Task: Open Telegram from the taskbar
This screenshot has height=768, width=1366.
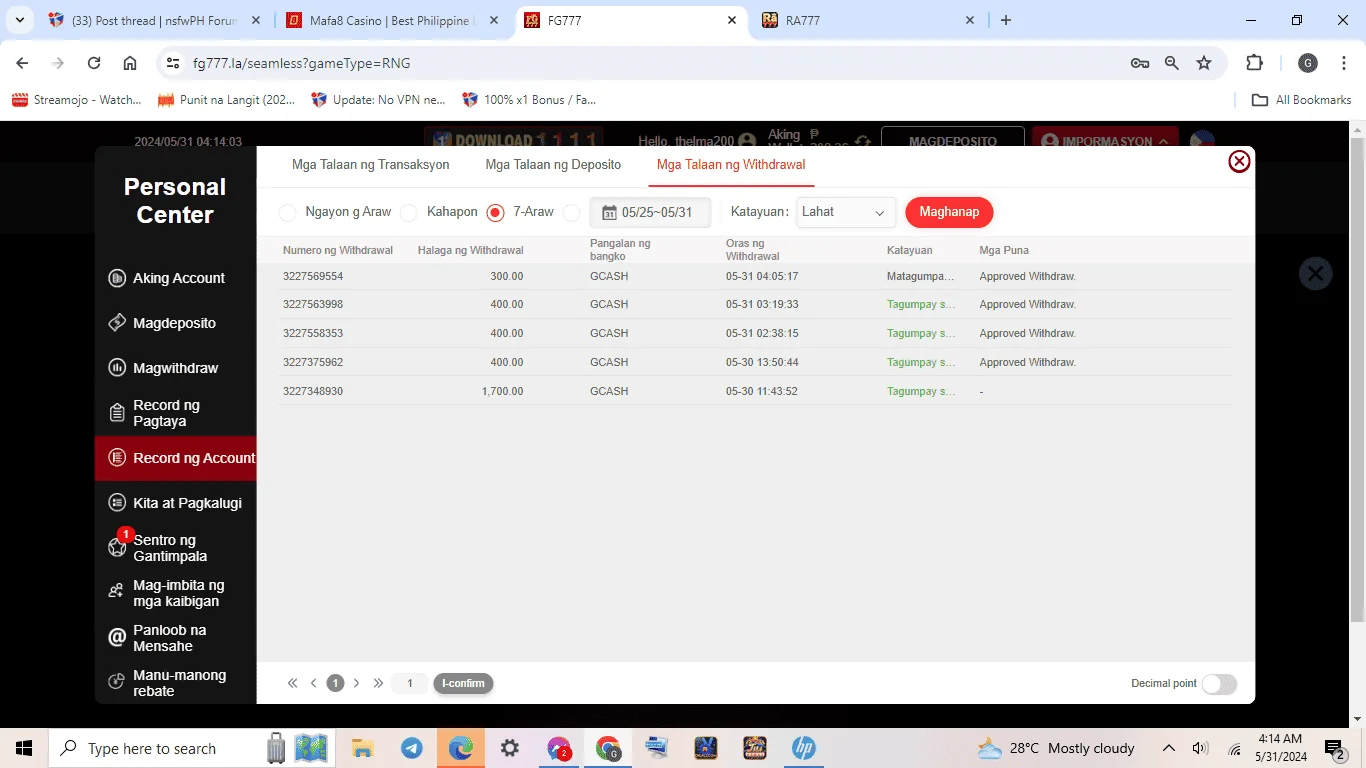Action: 411,748
